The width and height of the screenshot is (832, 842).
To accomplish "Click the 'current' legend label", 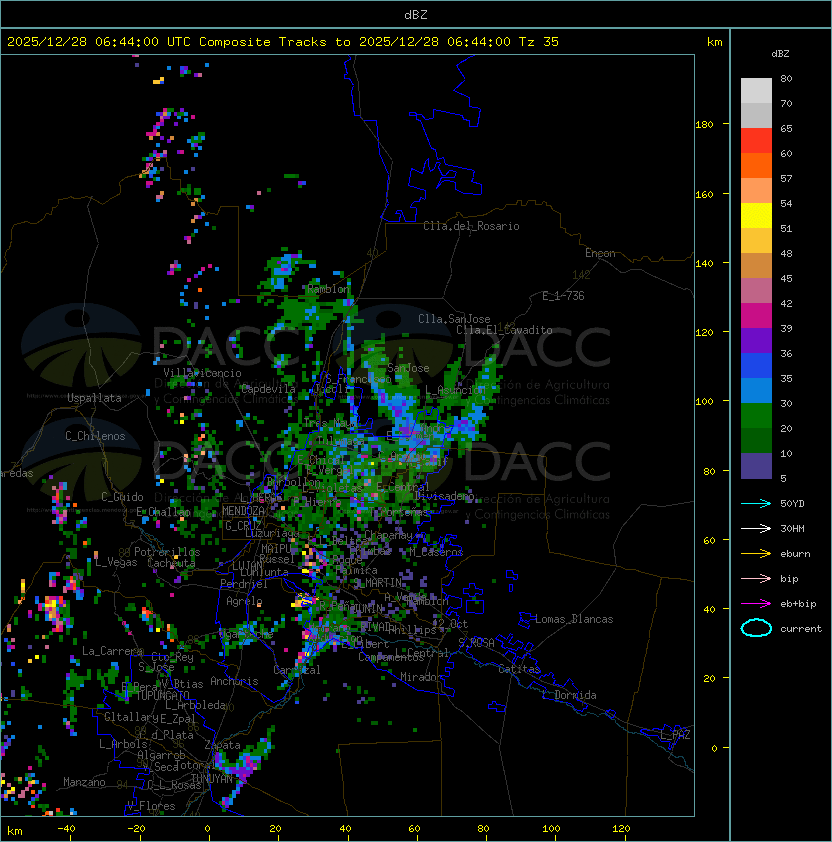I will tap(801, 629).
